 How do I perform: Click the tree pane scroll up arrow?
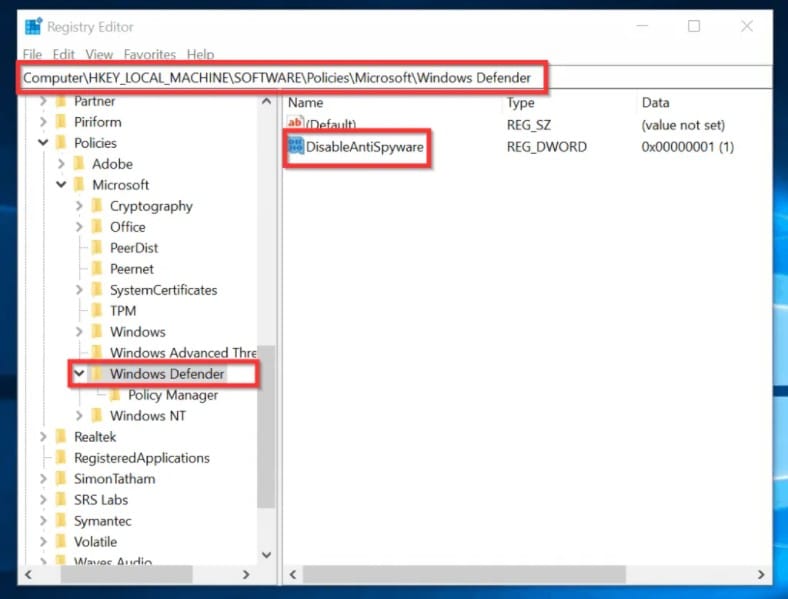coord(266,101)
